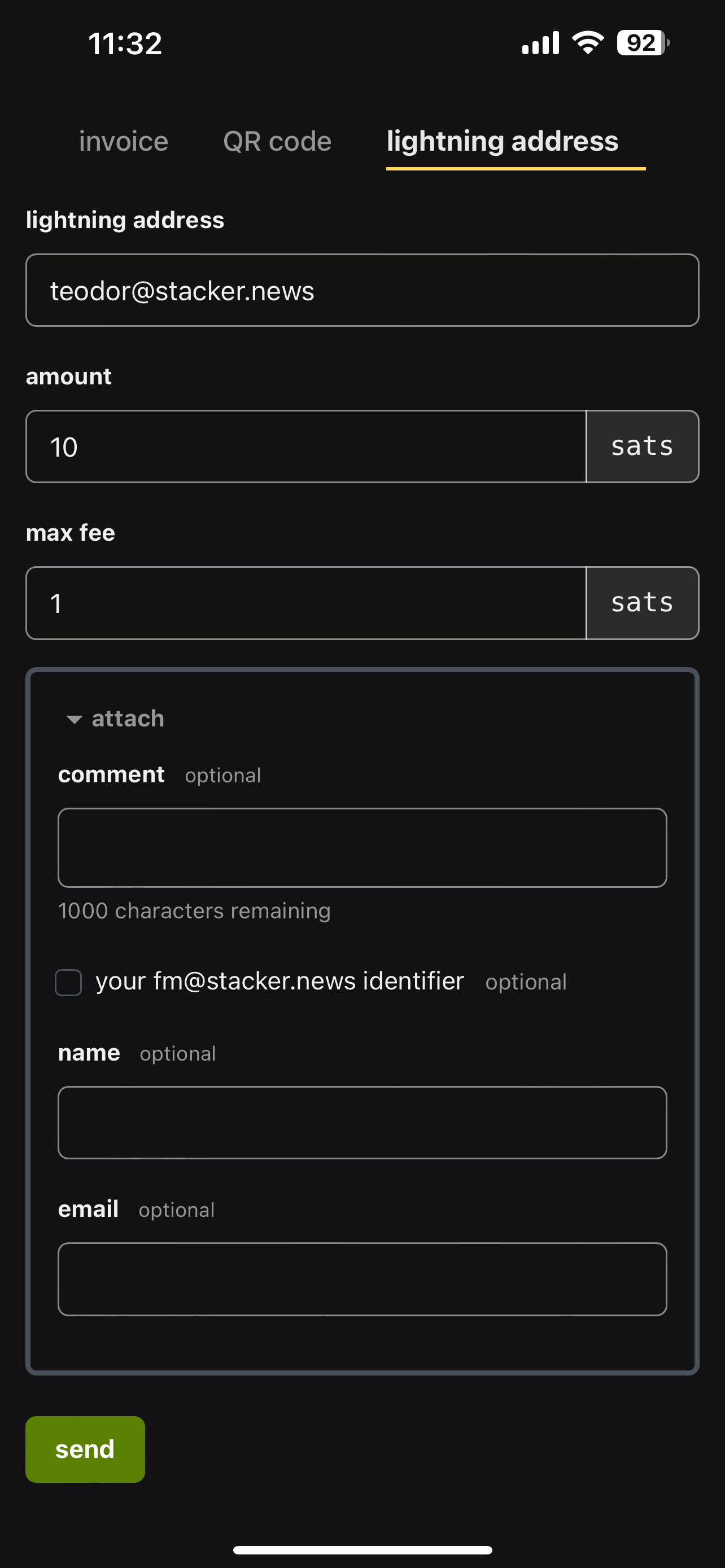Tap the battery indicator icon

click(x=642, y=43)
